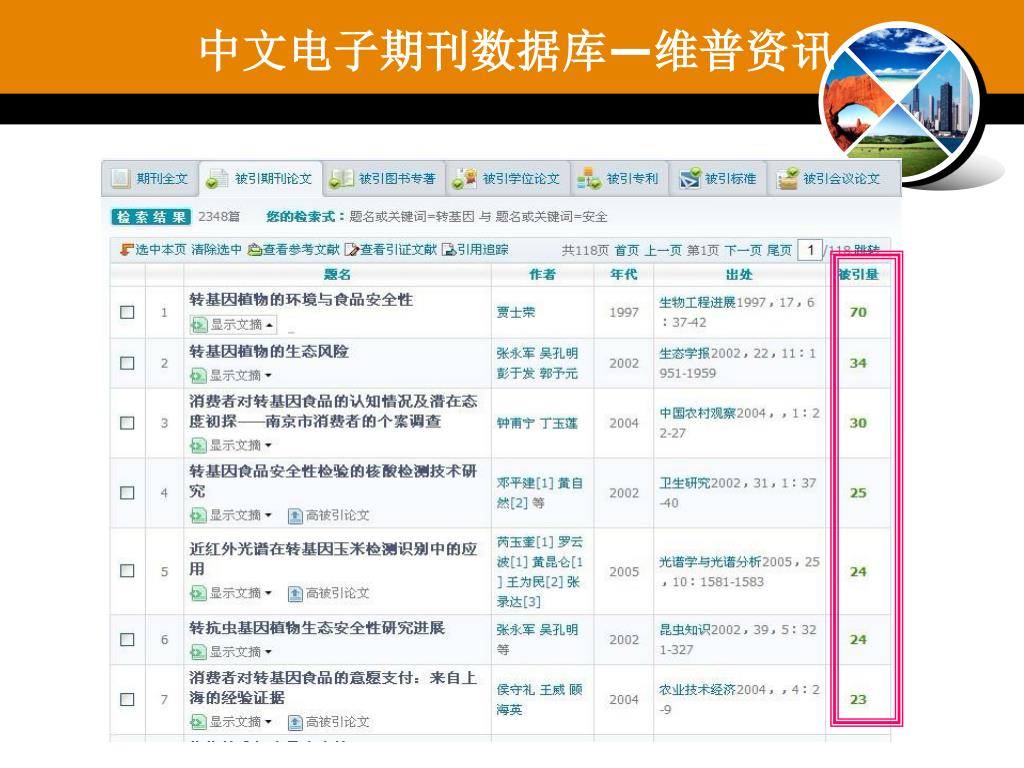This screenshot has height=768, width=1024.
Task: Open article 转基因植物的生态风险
Action: coord(268,351)
